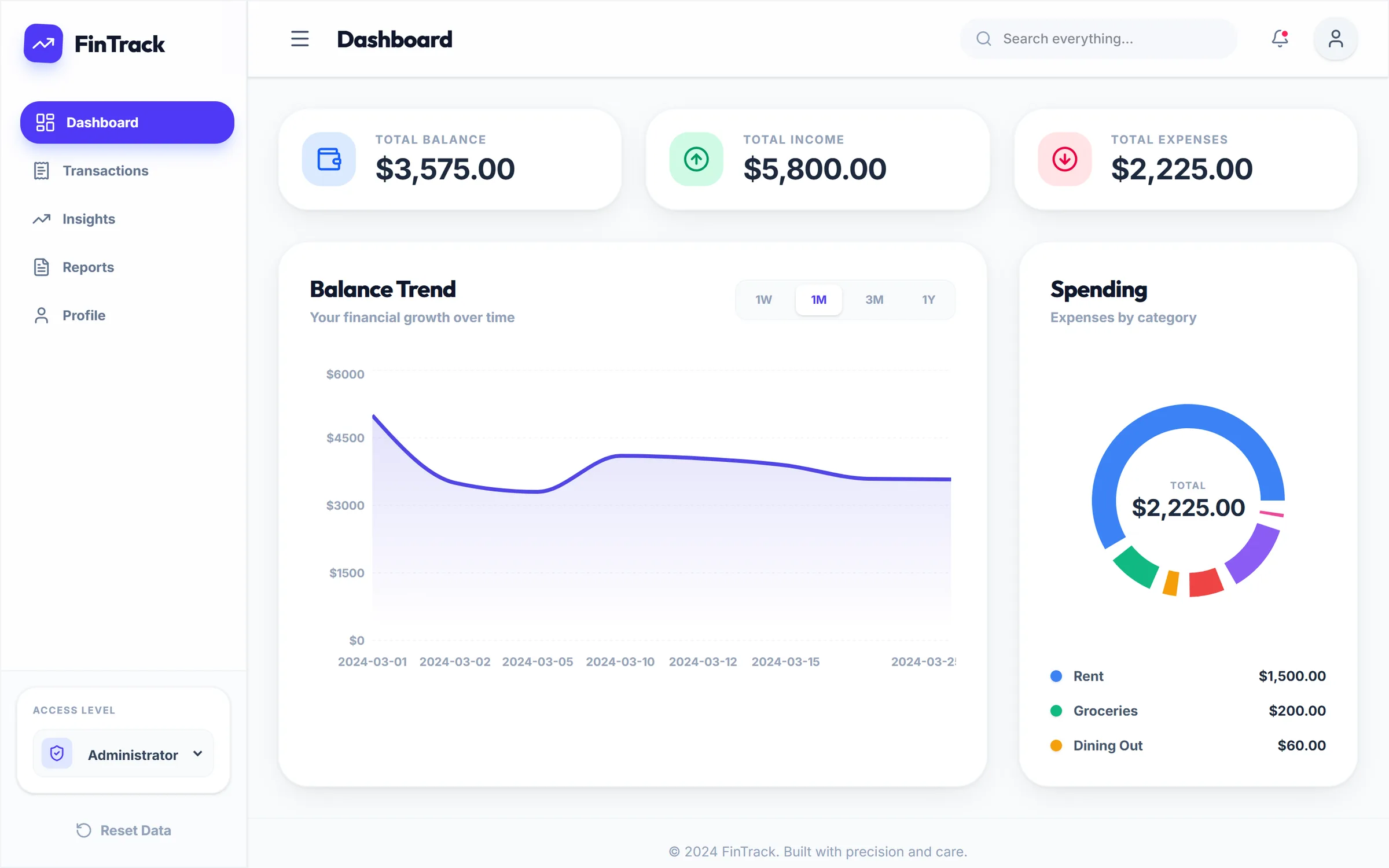Click the $5,800.00 total income value
Viewport: 1389px width, 868px height.
[x=814, y=169]
